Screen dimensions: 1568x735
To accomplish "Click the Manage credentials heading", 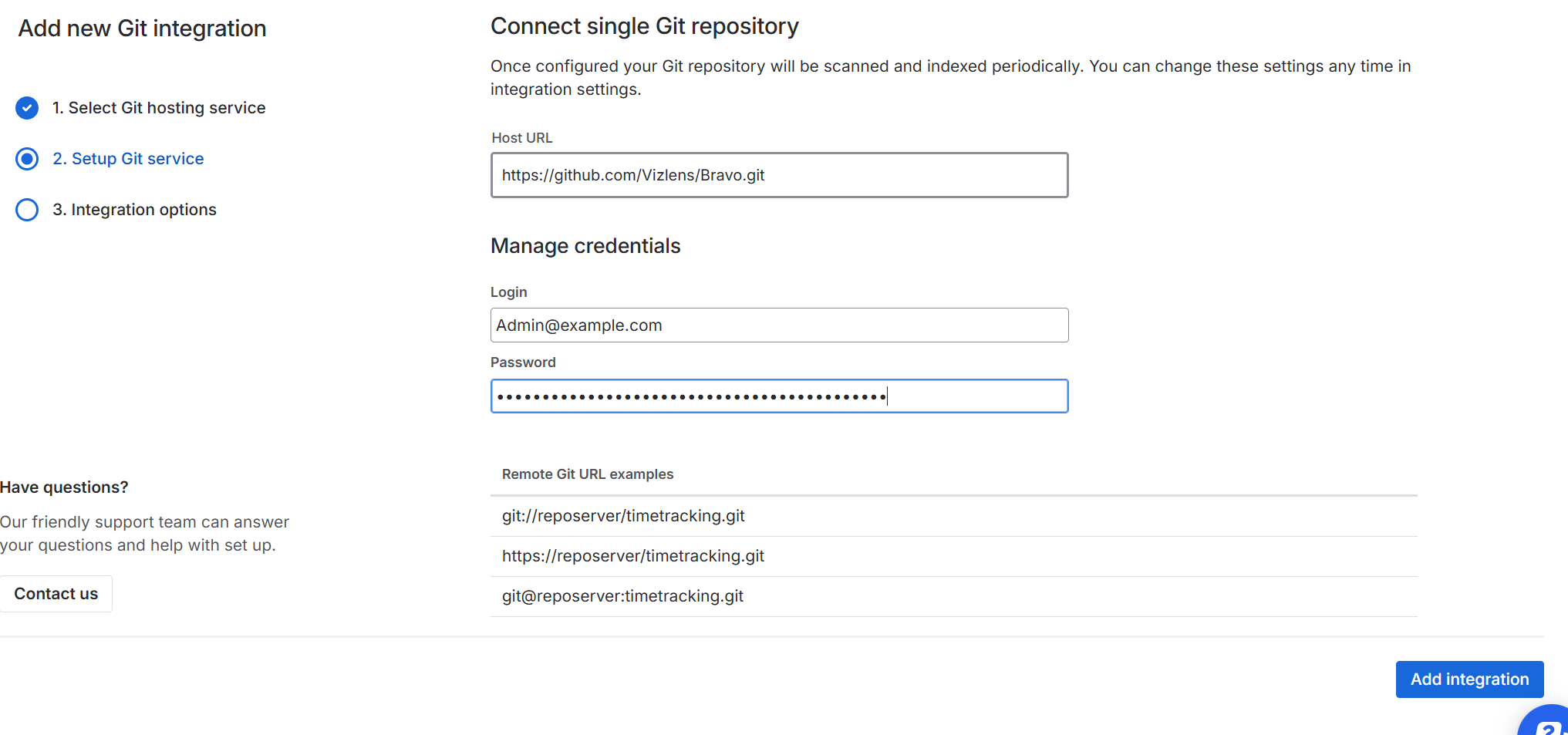I will 585,246.
